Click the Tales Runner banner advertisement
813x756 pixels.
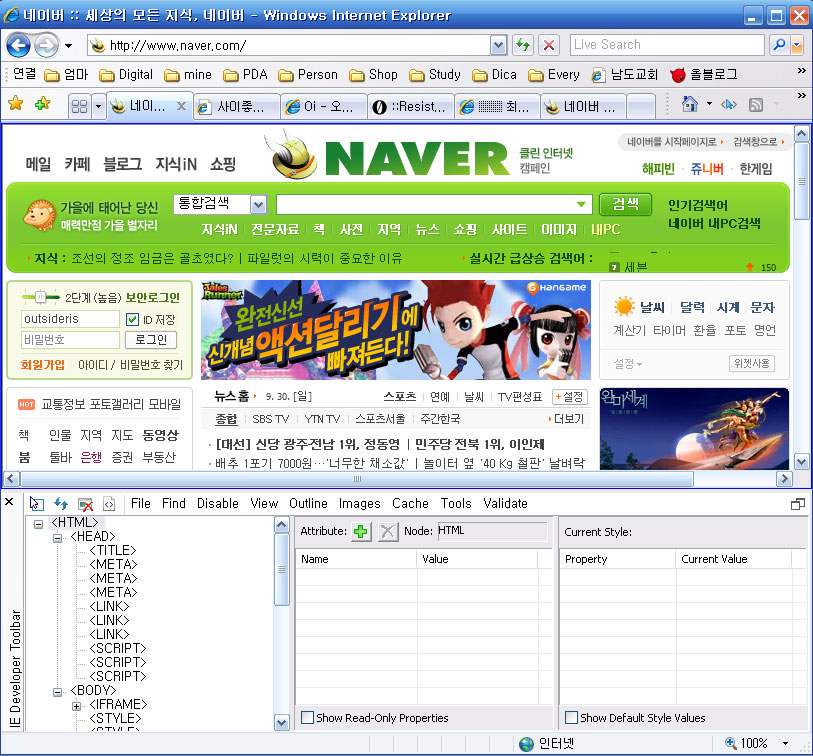[396, 330]
